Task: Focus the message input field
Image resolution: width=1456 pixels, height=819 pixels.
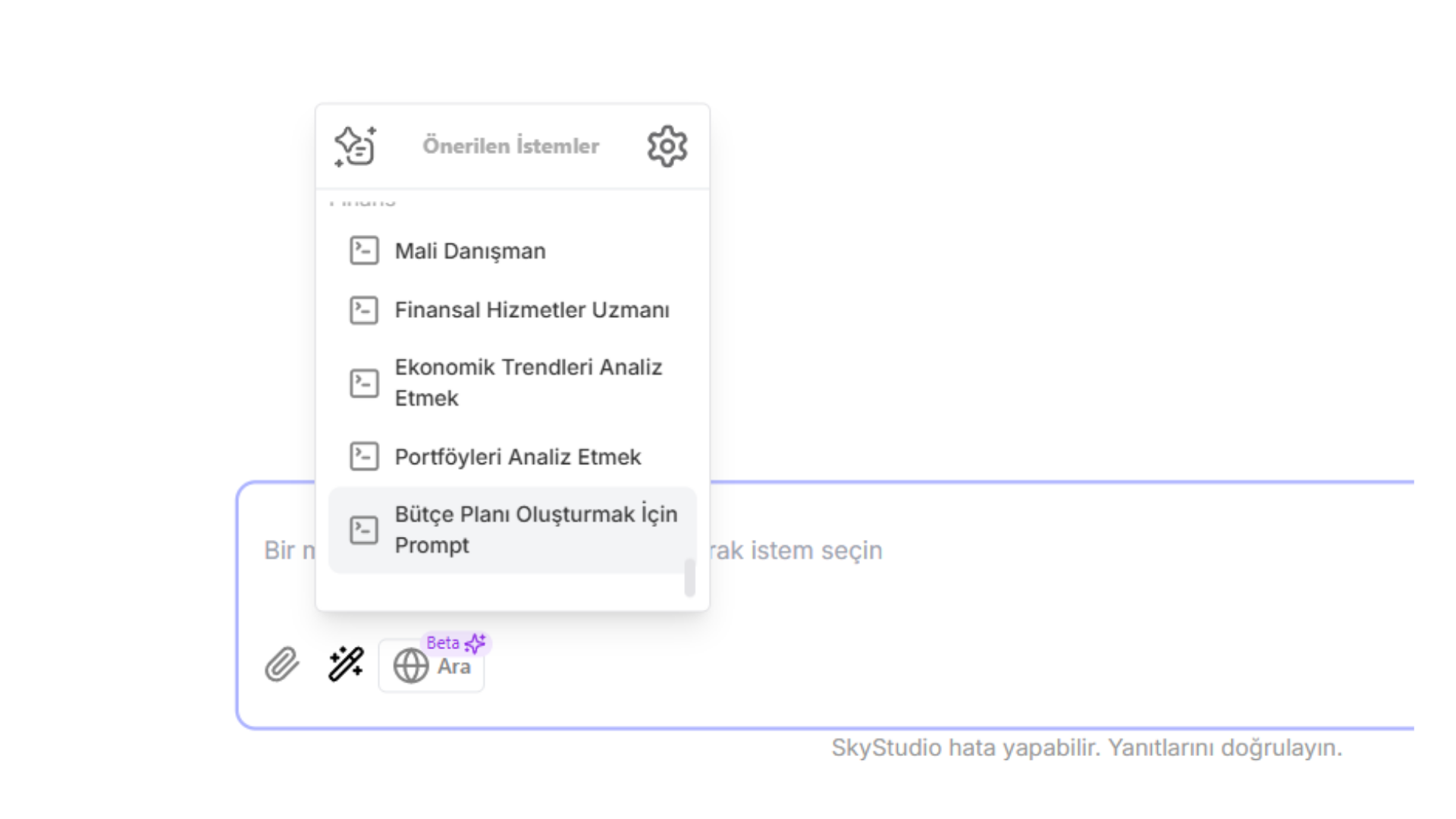Action: pyautogui.click(x=825, y=551)
